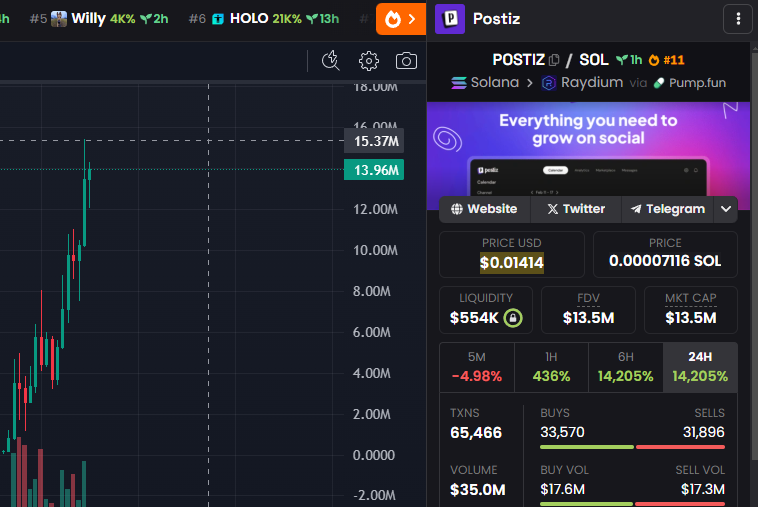Click the Pump.fun source link

pyautogui.click(x=689, y=83)
